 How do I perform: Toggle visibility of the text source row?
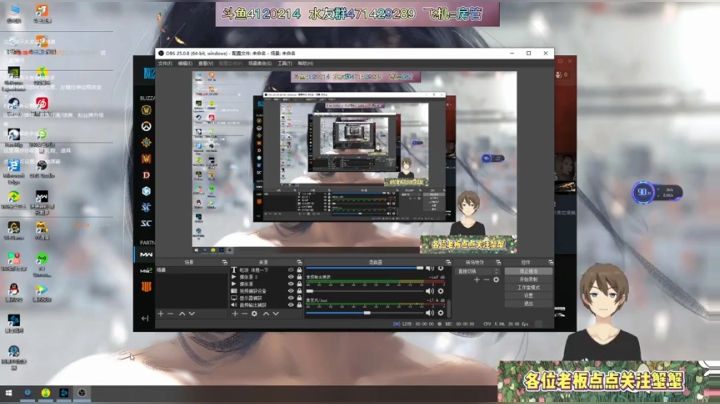point(291,270)
